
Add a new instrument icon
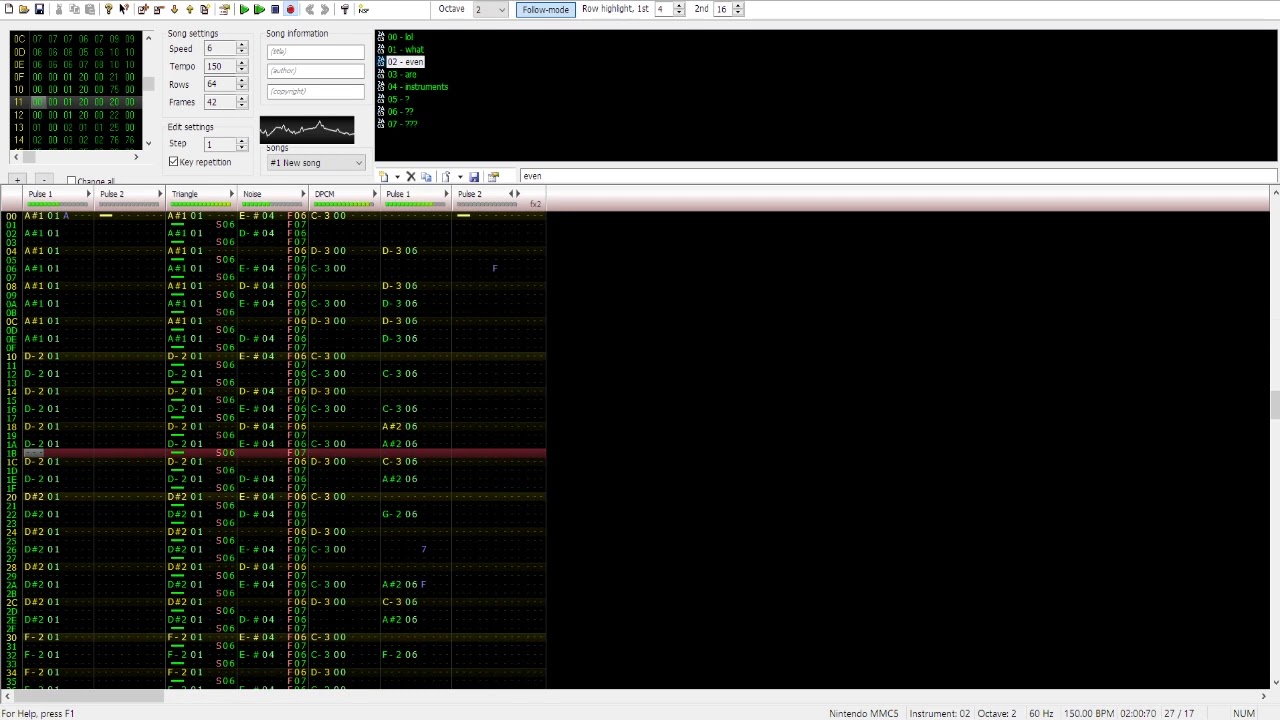(383, 177)
